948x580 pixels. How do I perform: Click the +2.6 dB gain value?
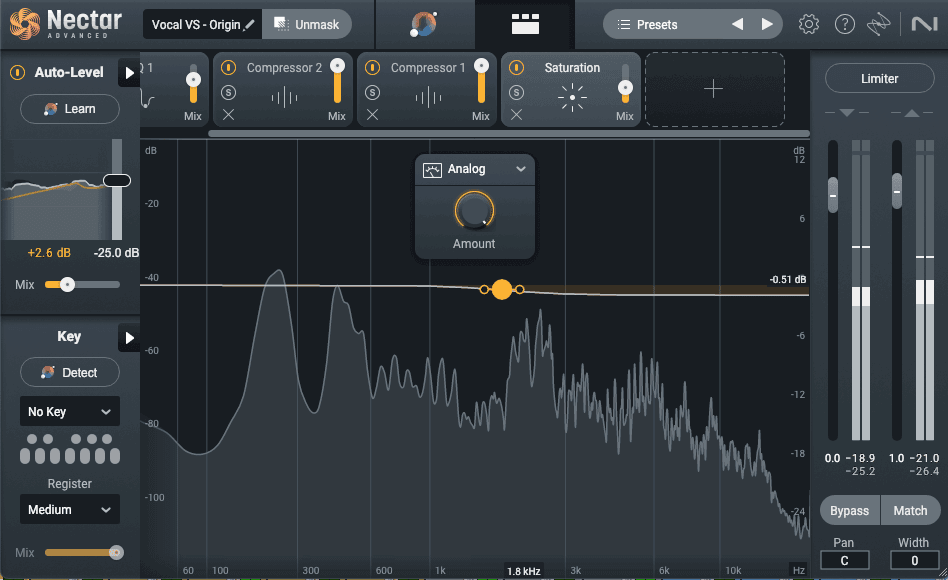pyautogui.click(x=49, y=253)
